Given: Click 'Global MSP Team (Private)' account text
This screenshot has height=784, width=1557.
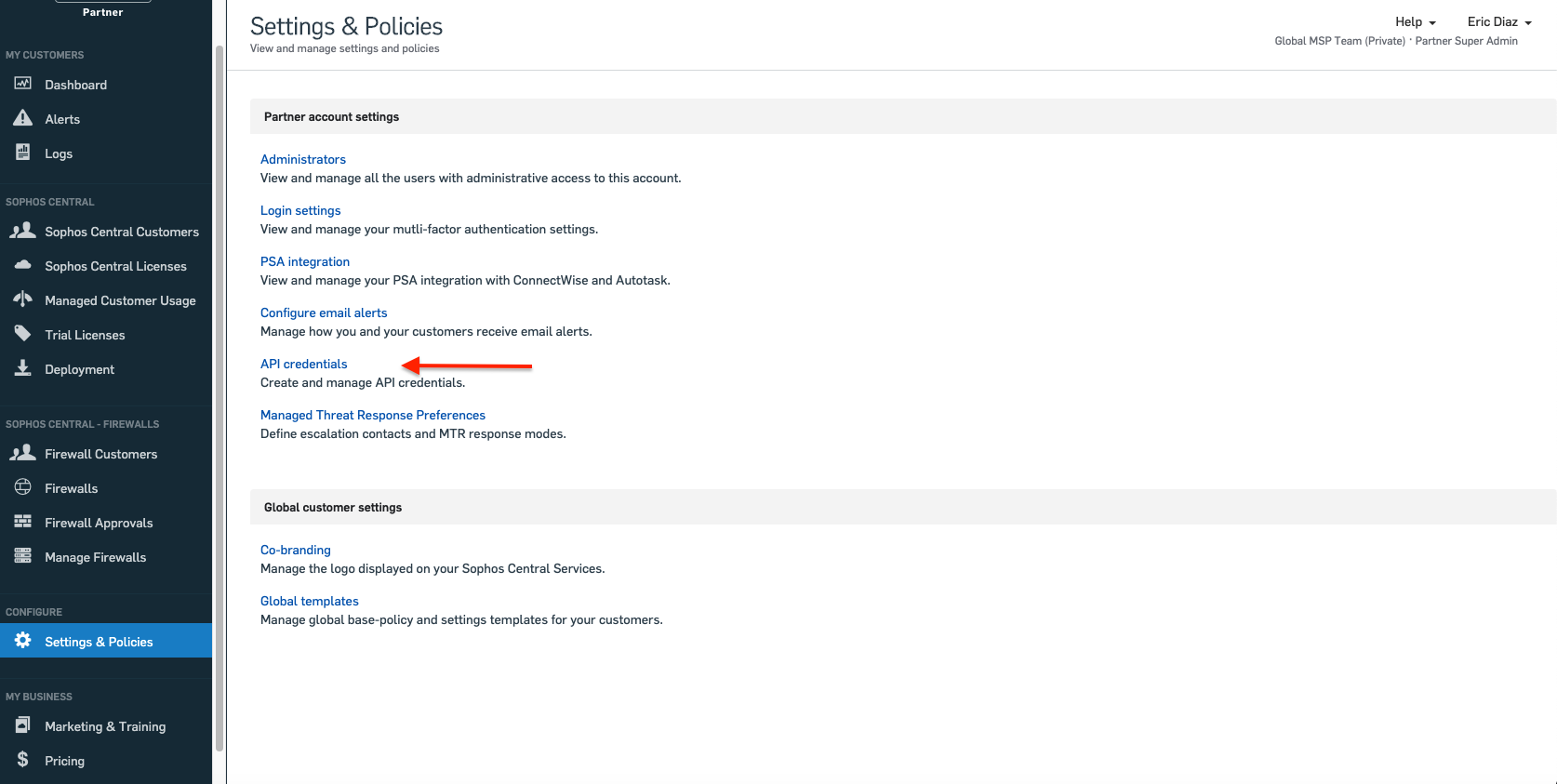Looking at the screenshot, I should pyautogui.click(x=1339, y=41).
